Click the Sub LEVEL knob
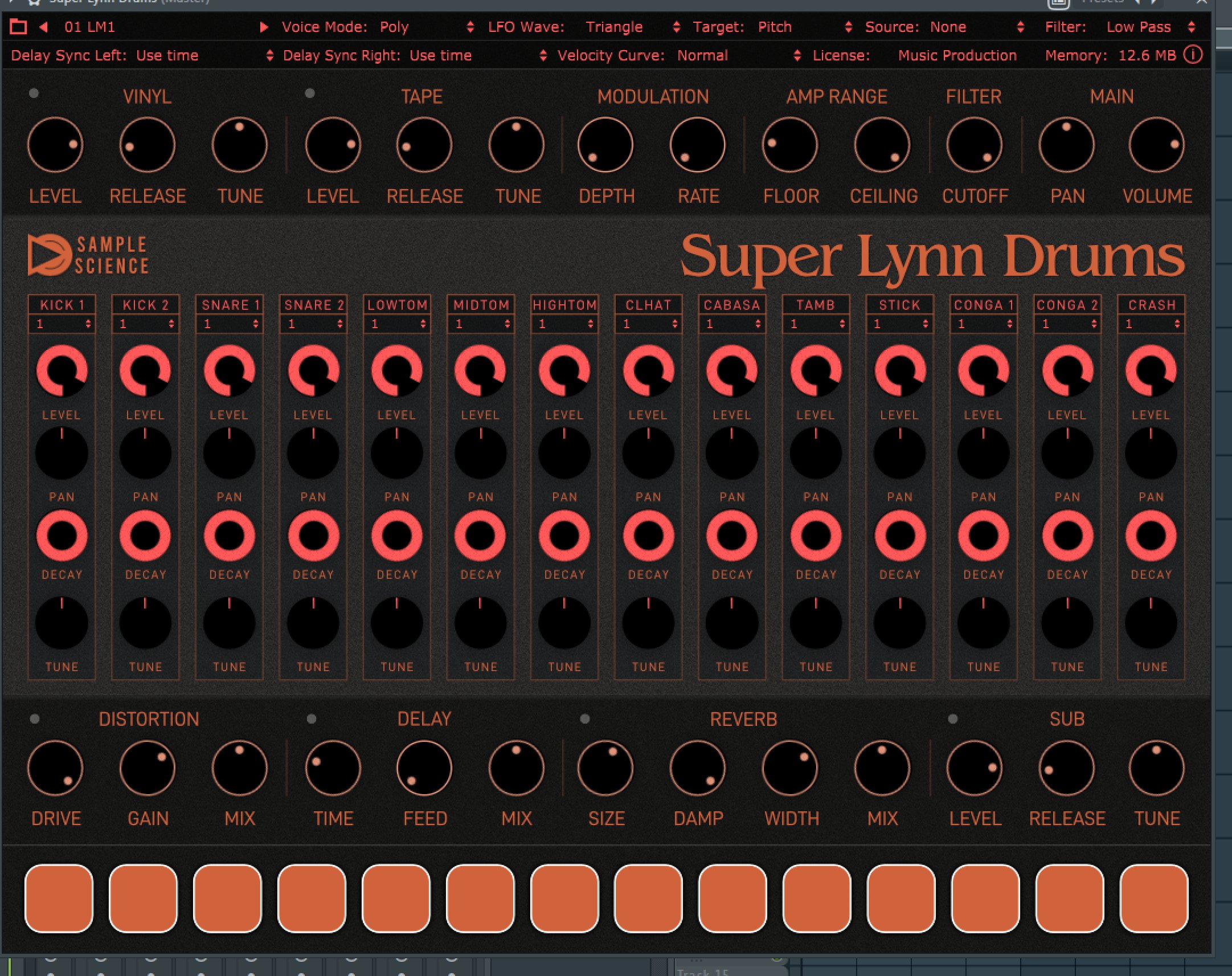The height and width of the screenshot is (976, 1232). click(x=975, y=768)
